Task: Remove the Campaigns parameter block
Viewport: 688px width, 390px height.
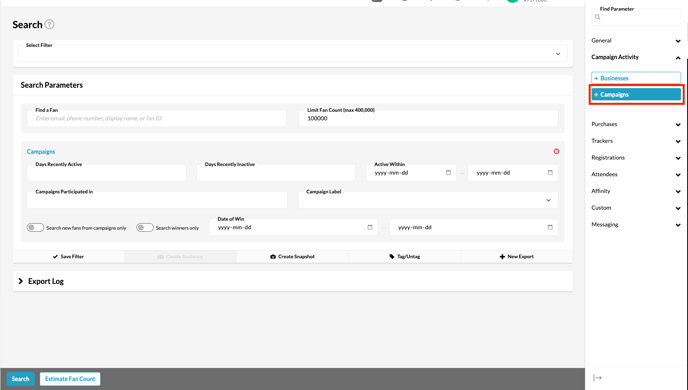Action: tap(556, 151)
